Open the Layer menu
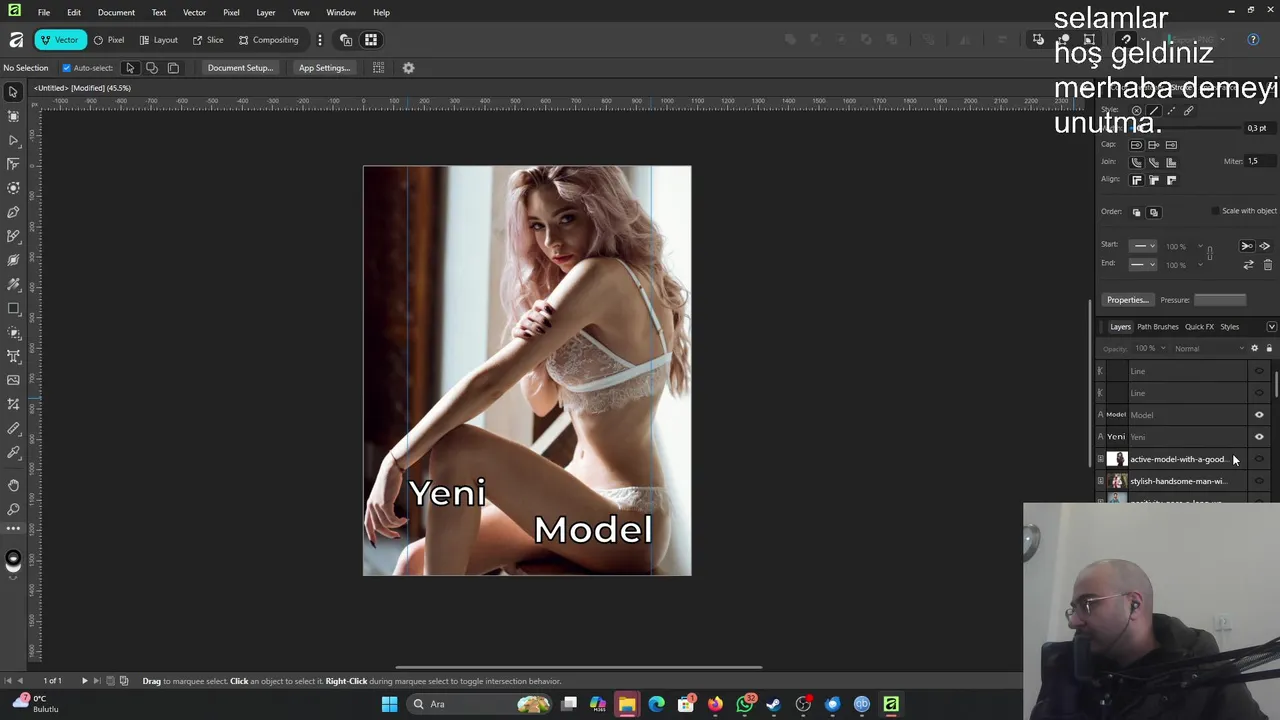This screenshot has width=1280, height=720. (x=265, y=12)
